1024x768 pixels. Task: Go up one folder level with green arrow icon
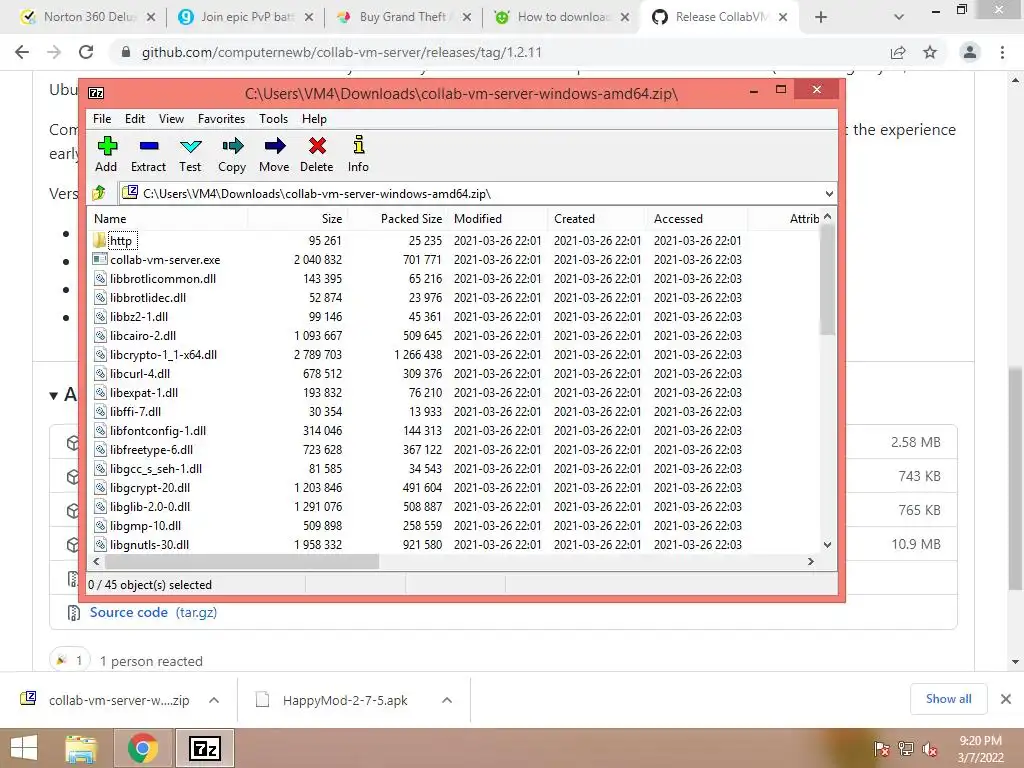click(99, 193)
